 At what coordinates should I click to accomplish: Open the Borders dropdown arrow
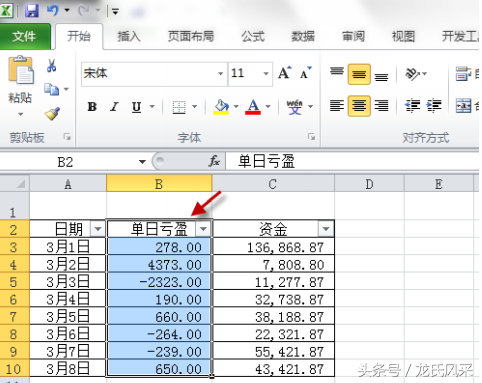pos(195,107)
